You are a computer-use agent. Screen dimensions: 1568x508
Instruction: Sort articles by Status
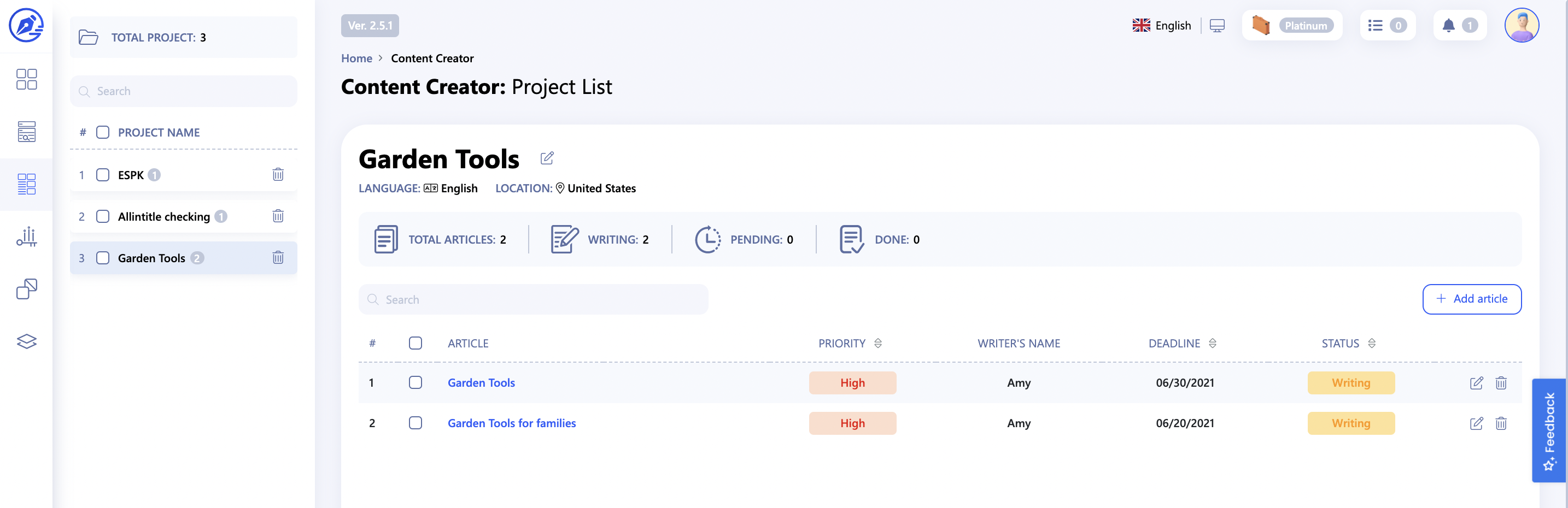click(1371, 343)
